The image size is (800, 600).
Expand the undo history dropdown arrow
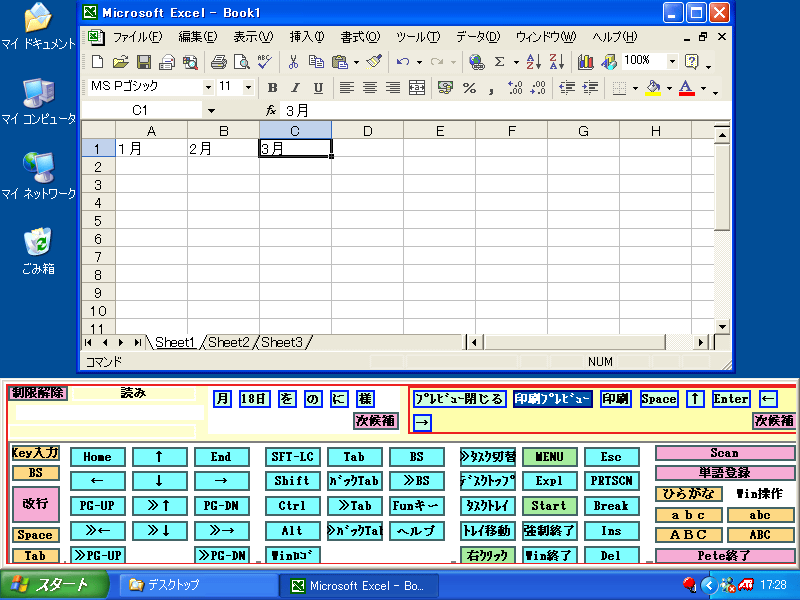coord(419,62)
